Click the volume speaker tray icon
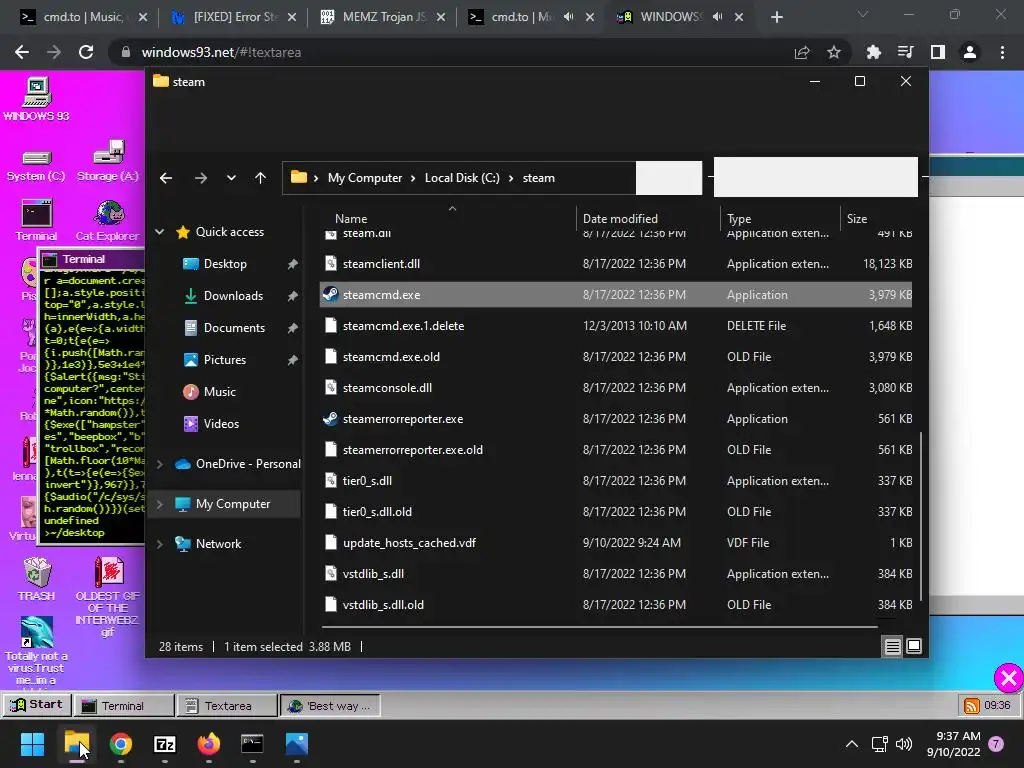This screenshot has height=768, width=1024. (x=904, y=744)
